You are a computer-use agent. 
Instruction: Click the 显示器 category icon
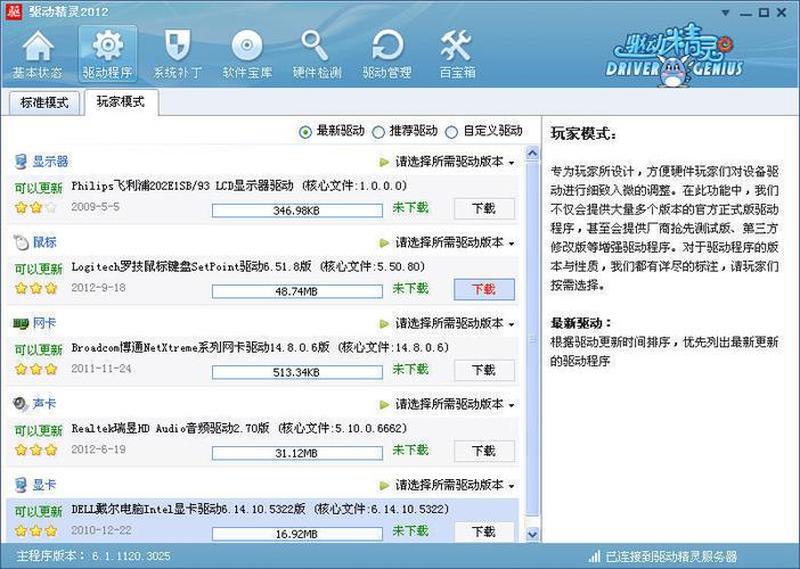20,161
